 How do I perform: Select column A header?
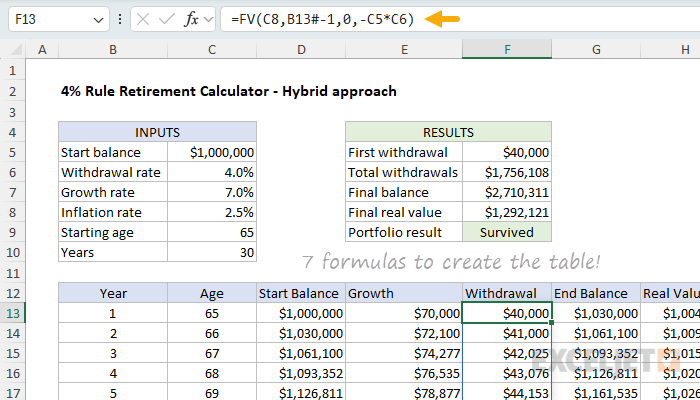pos(42,49)
